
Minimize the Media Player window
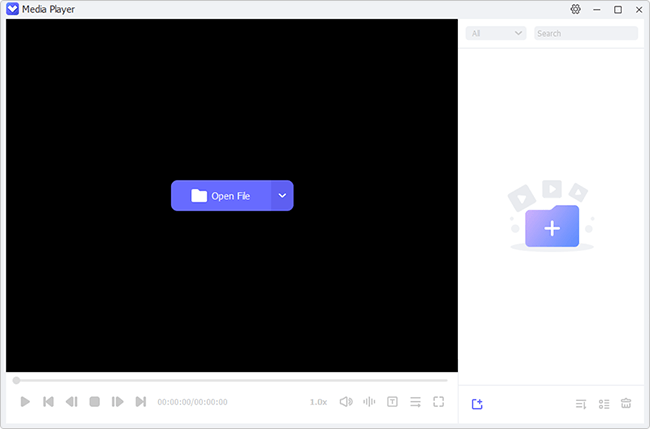pyautogui.click(x=597, y=10)
